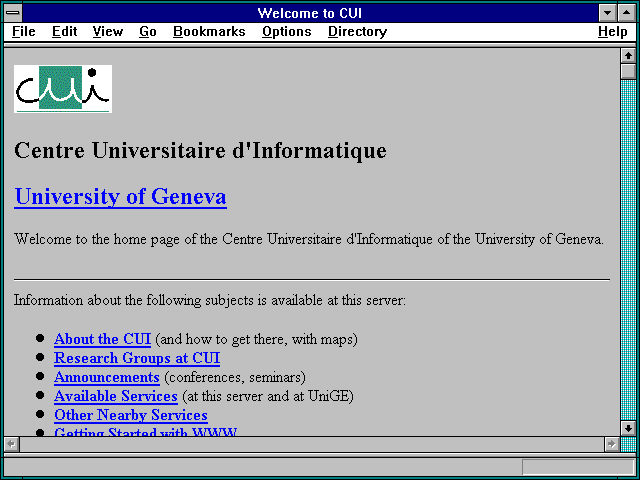Minimize the window with down-arrow button
The height and width of the screenshot is (480, 640).
click(607, 13)
